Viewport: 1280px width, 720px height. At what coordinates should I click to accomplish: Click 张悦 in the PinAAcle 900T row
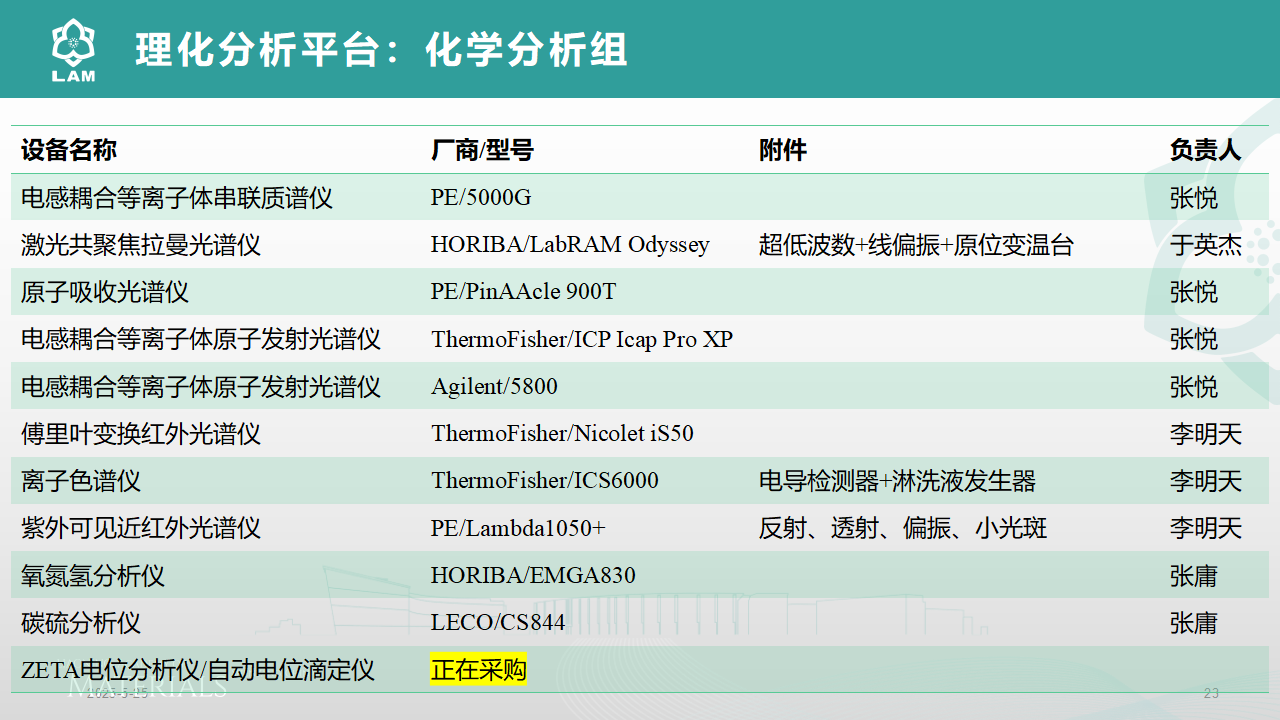point(1194,292)
